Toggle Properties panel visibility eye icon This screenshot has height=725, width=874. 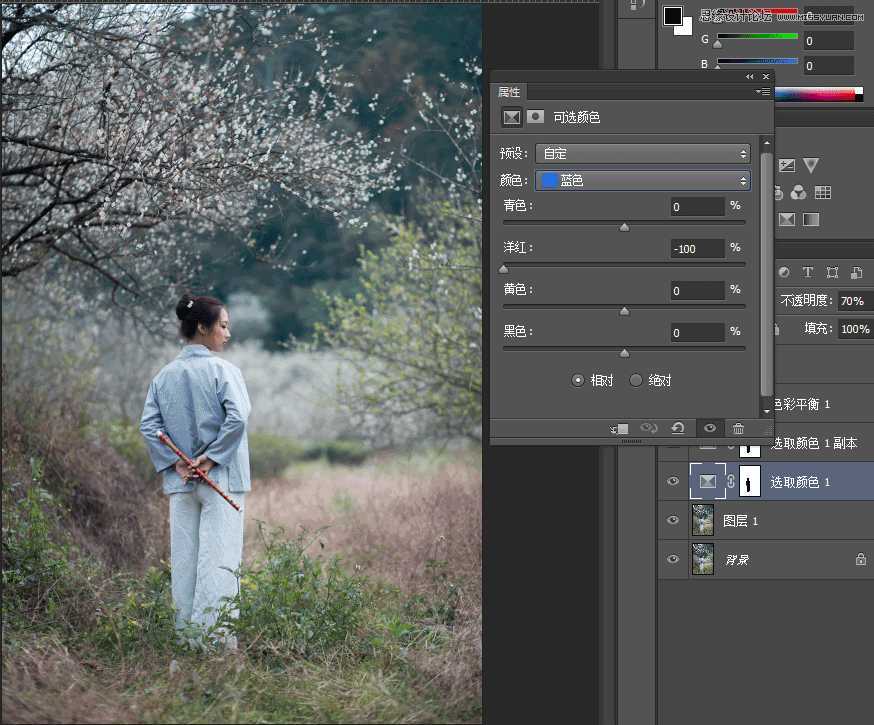click(x=710, y=429)
